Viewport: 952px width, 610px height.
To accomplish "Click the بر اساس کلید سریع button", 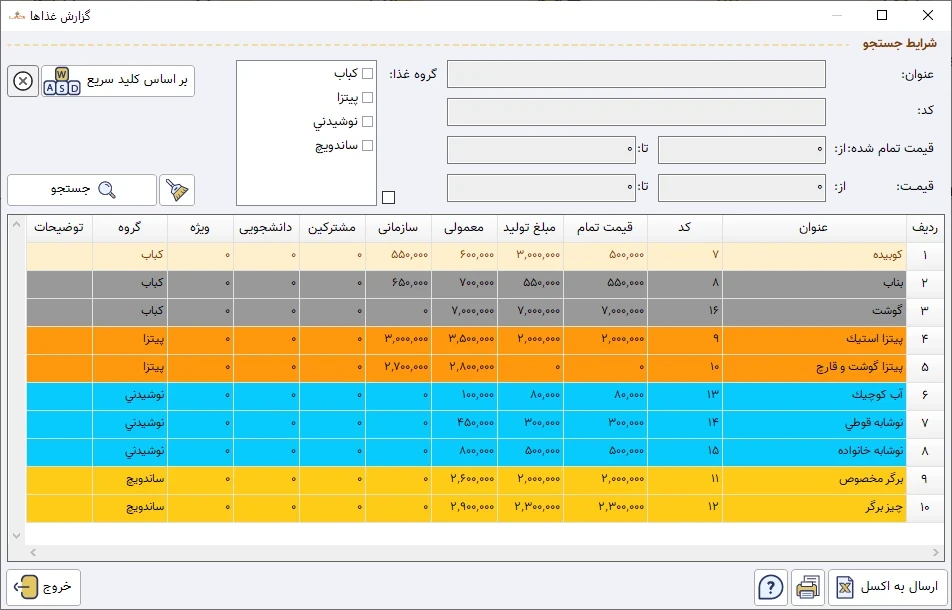I will [x=118, y=81].
